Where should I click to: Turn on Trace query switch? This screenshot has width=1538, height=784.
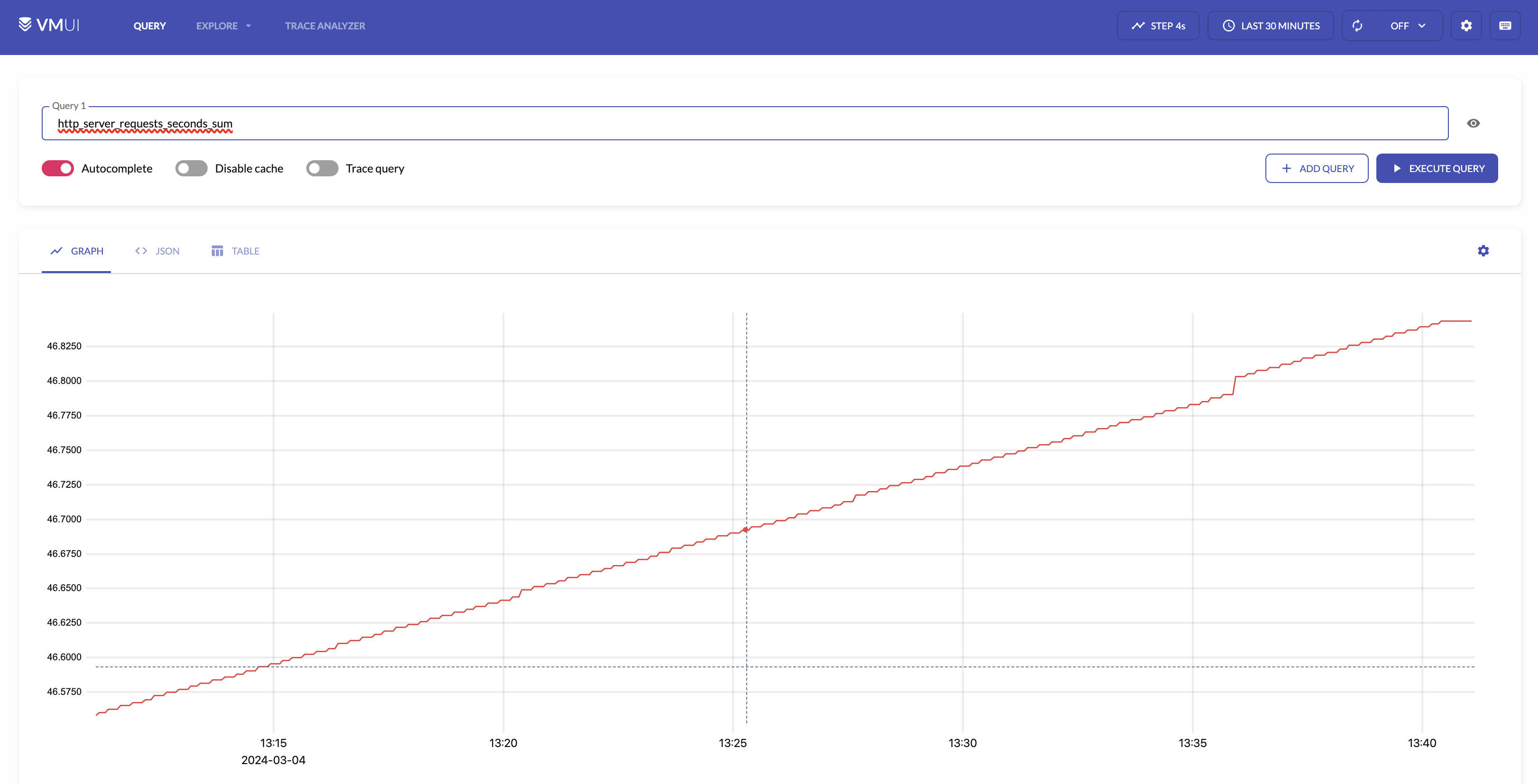322,168
